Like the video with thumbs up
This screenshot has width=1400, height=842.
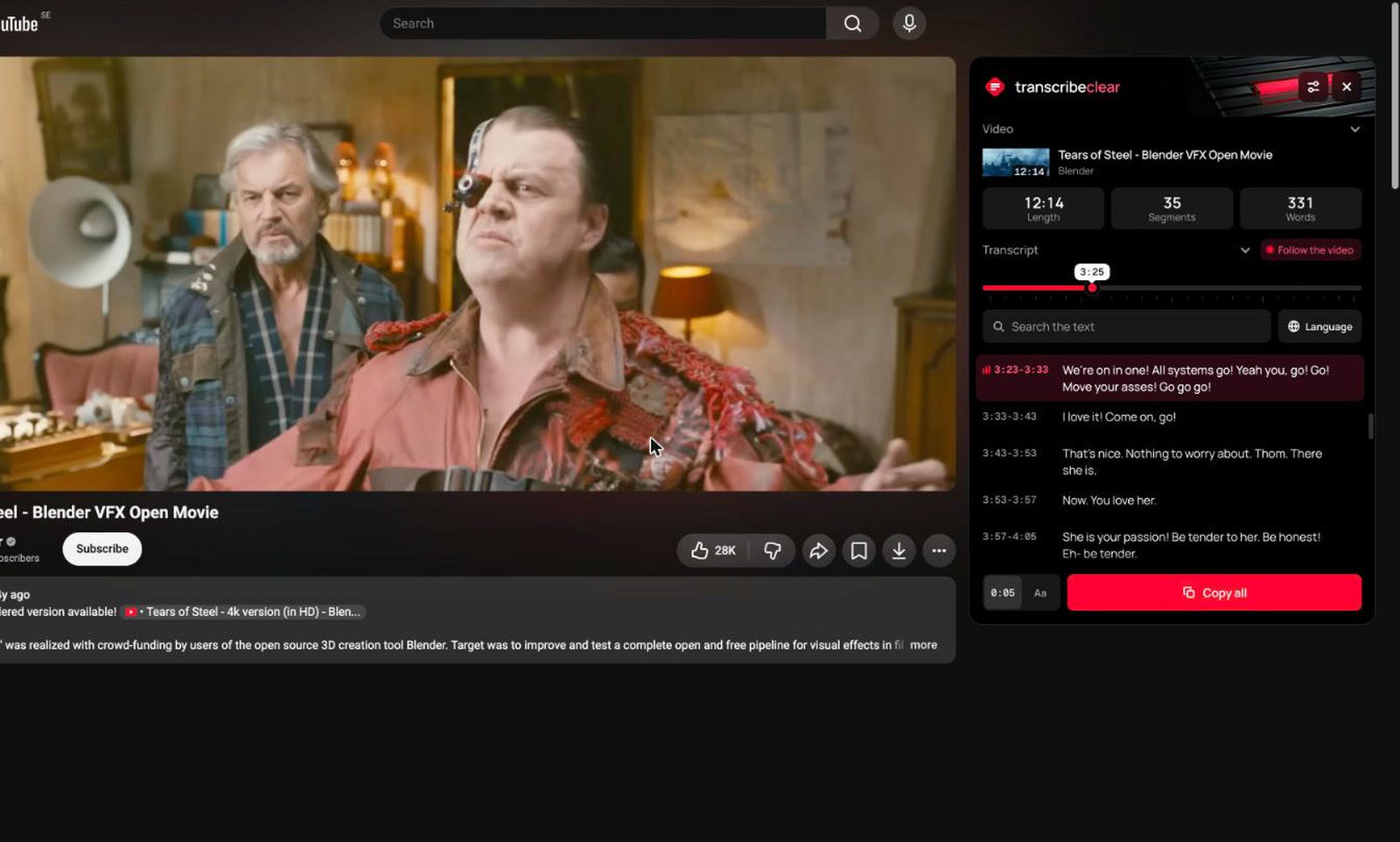[x=713, y=551]
